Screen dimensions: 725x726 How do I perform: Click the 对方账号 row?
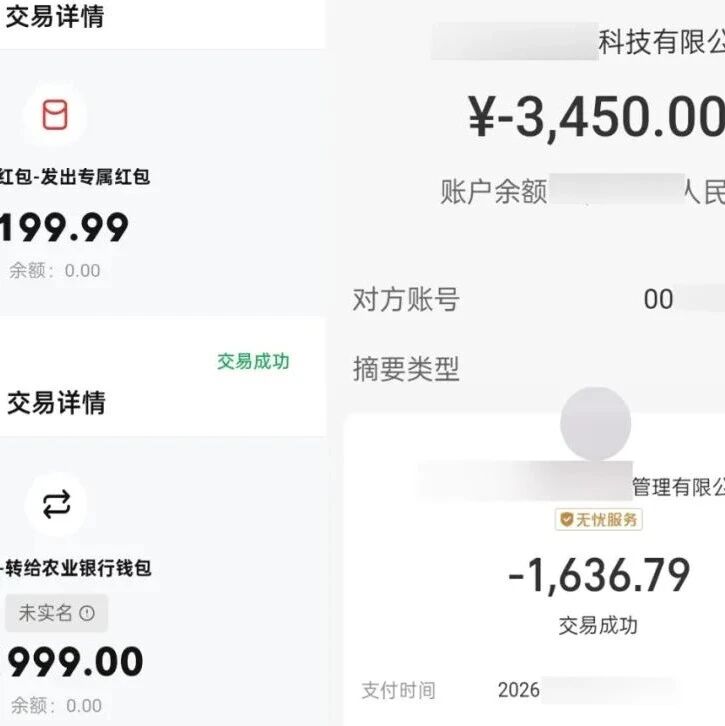[539, 299]
